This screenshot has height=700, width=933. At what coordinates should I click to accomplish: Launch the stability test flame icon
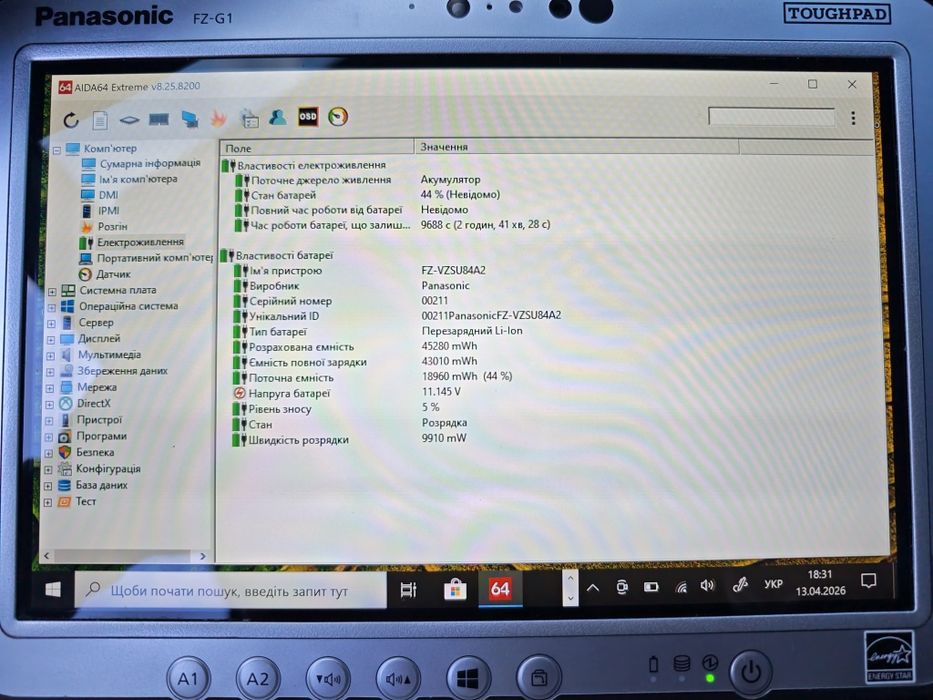tap(218, 118)
